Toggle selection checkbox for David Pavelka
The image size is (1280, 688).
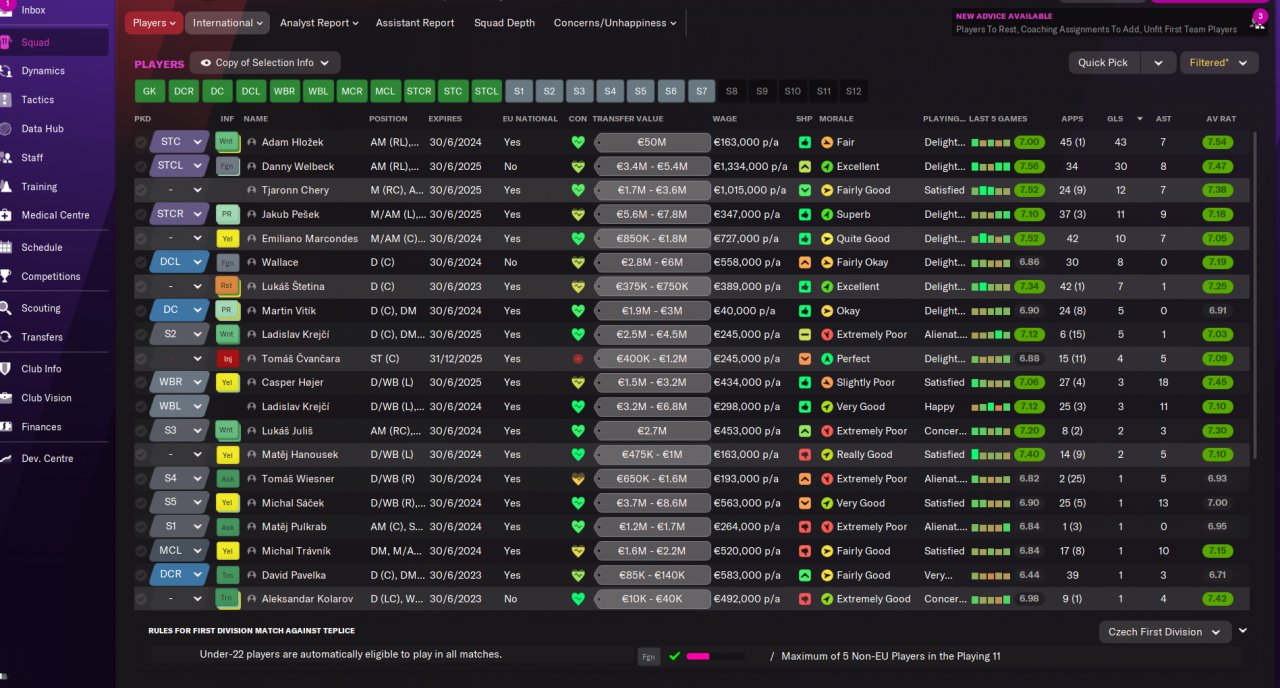tap(141, 575)
